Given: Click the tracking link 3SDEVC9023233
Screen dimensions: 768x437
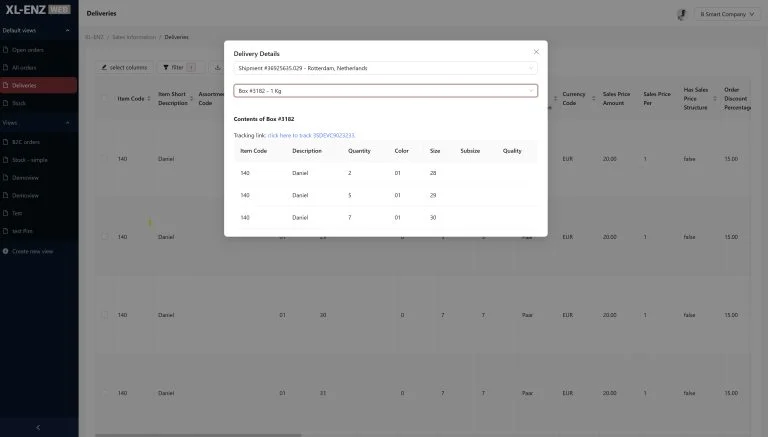Looking at the screenshot, I should [x=311, y=134].
